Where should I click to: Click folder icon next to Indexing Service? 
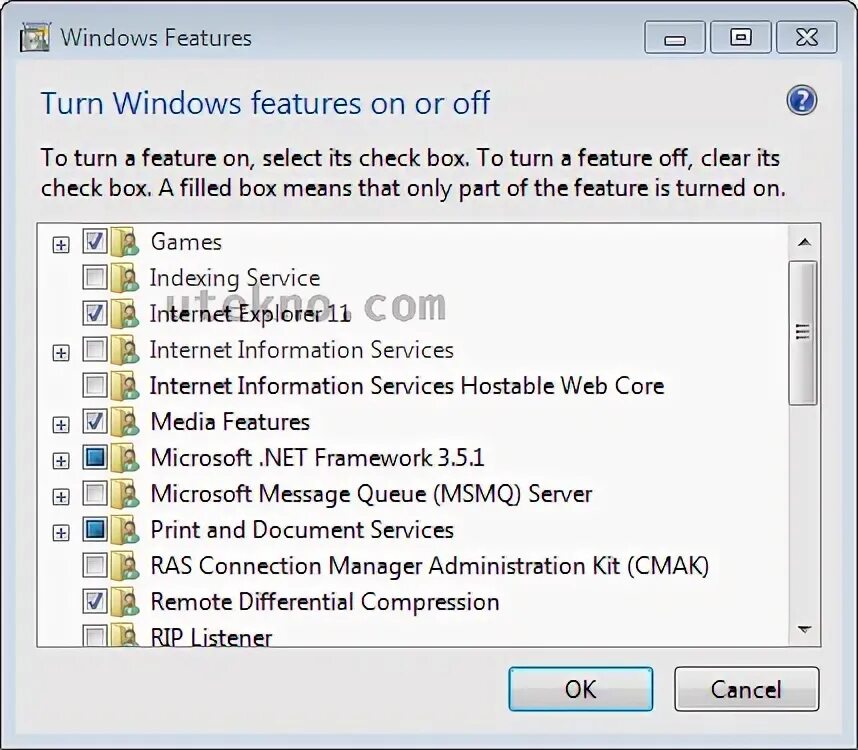[x=125, y=278]
